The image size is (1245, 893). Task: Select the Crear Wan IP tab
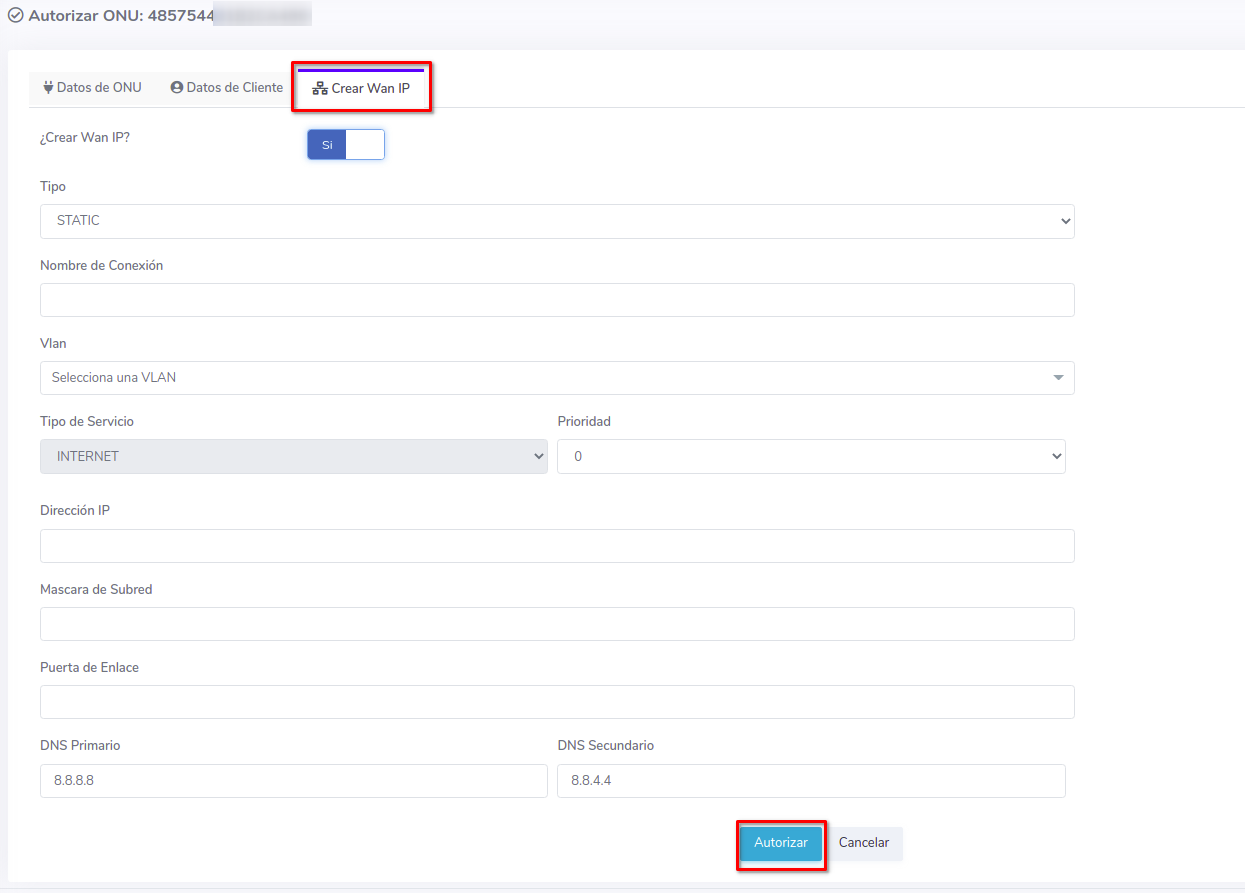tap(362, 89)
